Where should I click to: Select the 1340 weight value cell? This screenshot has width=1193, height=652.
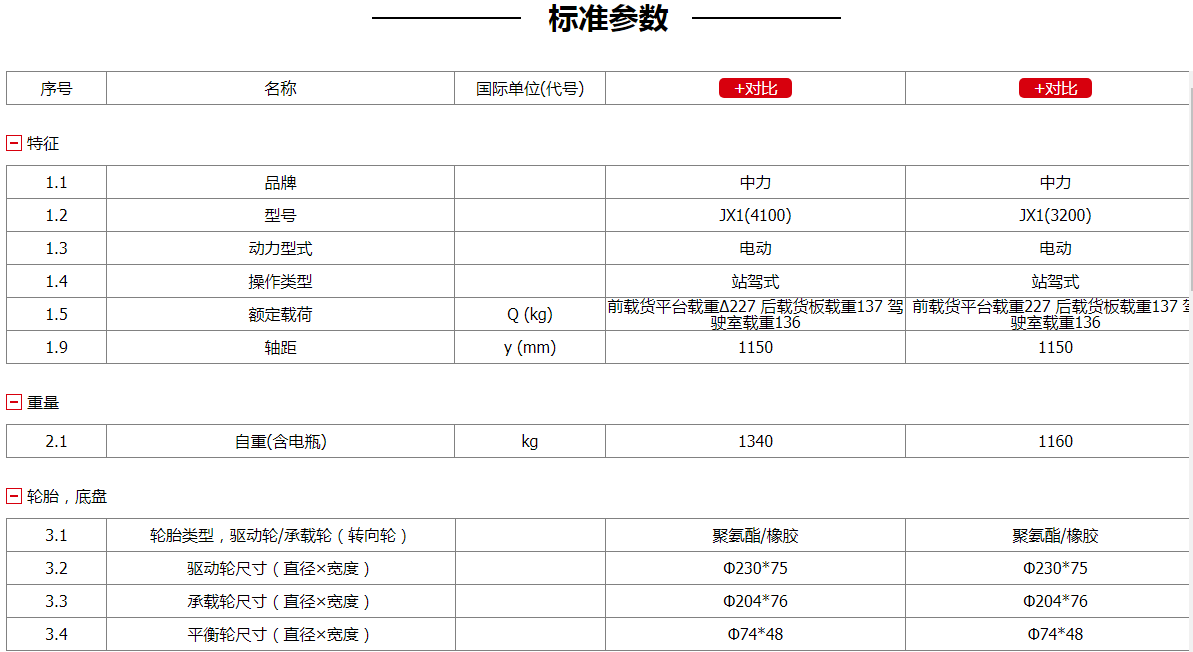[x=755, y=441]
